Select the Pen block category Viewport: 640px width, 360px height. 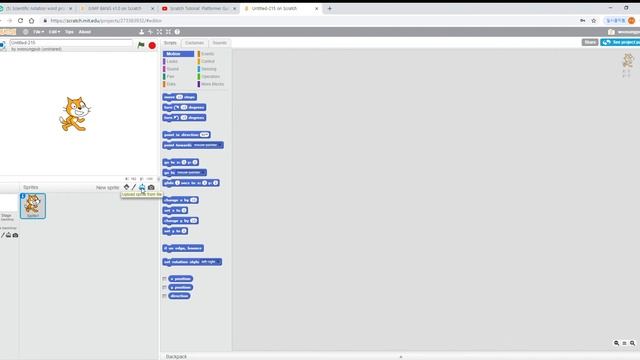[x=170, y=76]
